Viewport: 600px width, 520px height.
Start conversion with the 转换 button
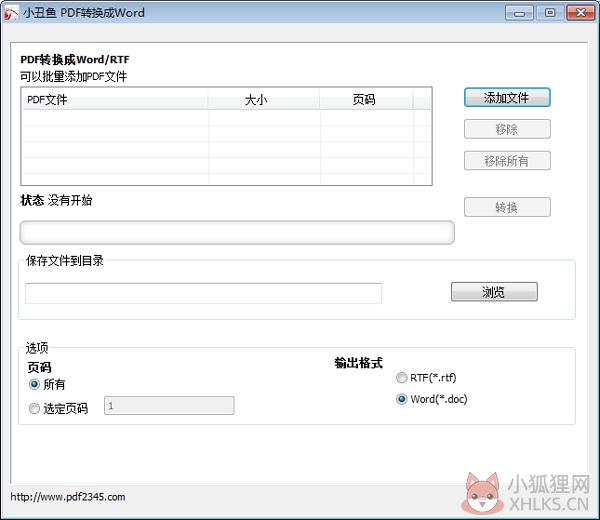(x=507, y=207)
